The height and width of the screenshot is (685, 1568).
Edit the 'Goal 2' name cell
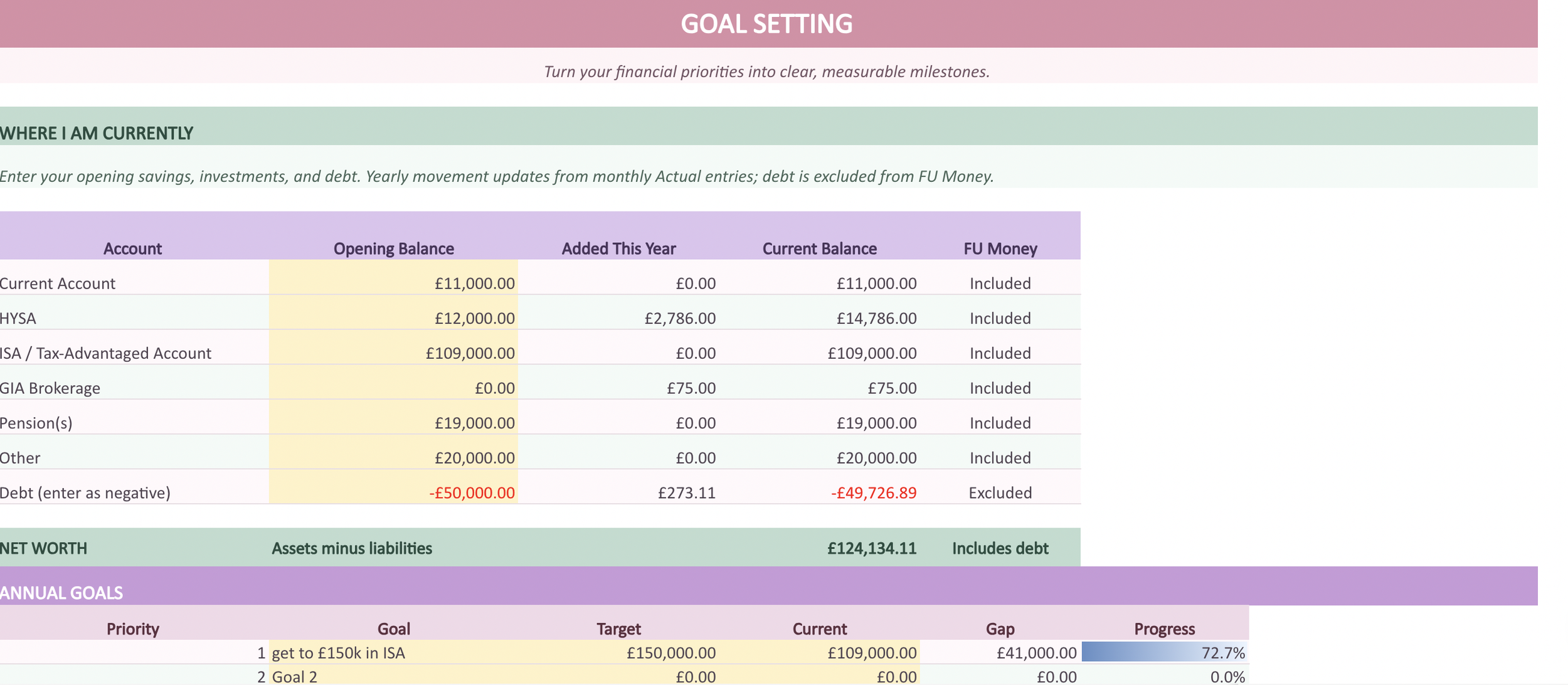(x=394, y=676)
